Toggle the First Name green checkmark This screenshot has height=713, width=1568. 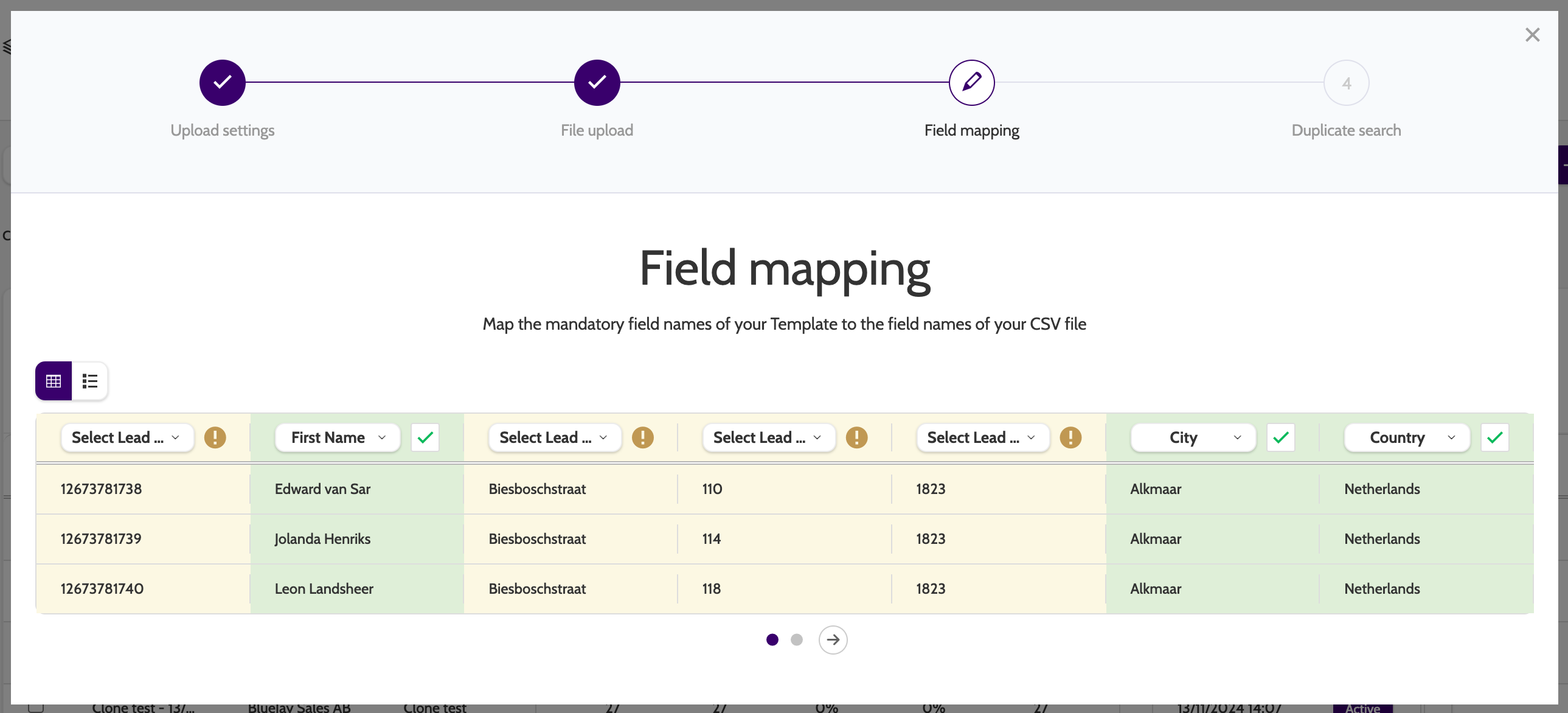point(425,437)
